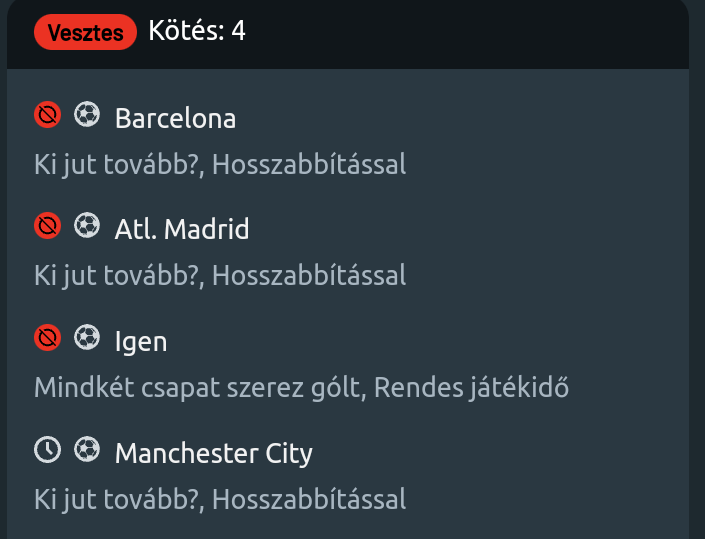Click the soccer ball icon next to Igen
Screen dimensions: 705x539
[x=87, y=339]
